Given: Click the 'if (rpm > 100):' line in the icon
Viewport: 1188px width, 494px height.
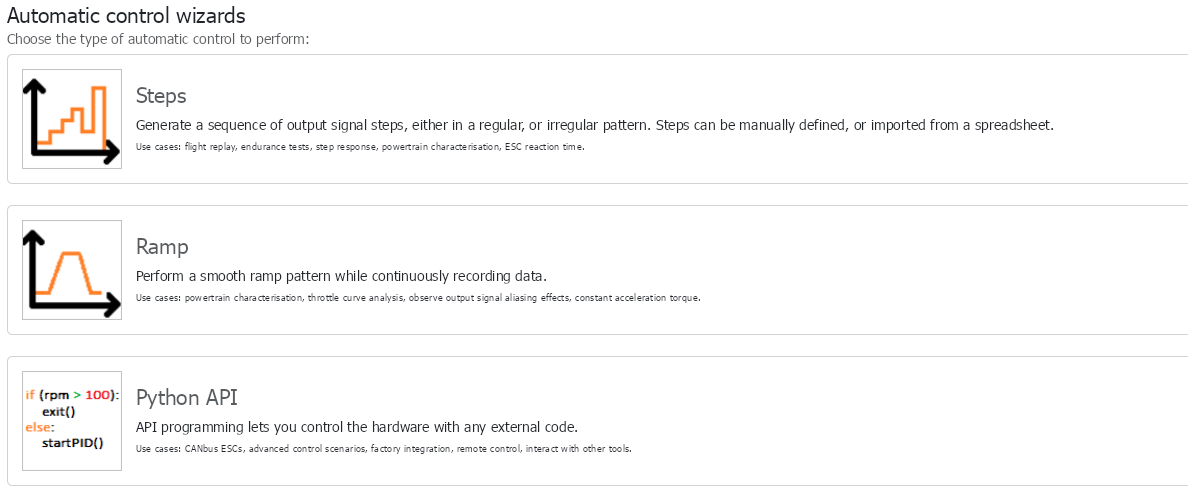Looking at the screenshot, I should click(x=72, y=395).
